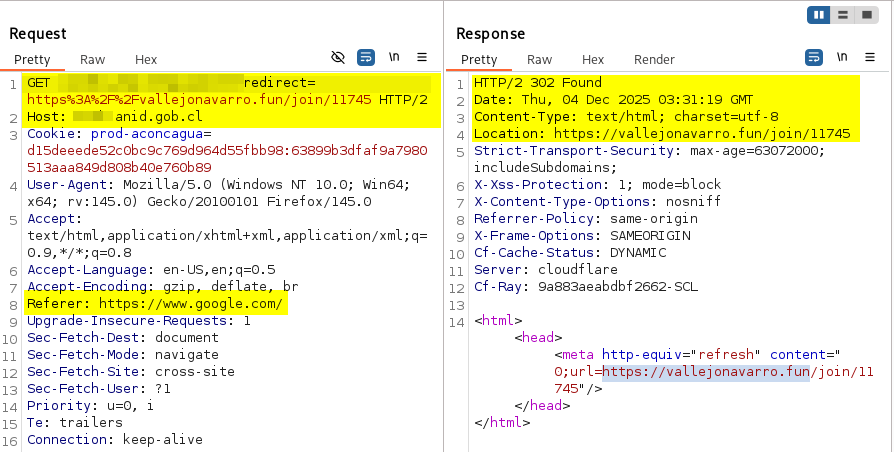Click the Response panel title
The image size is (894, 452).
[x=490, y=34]
